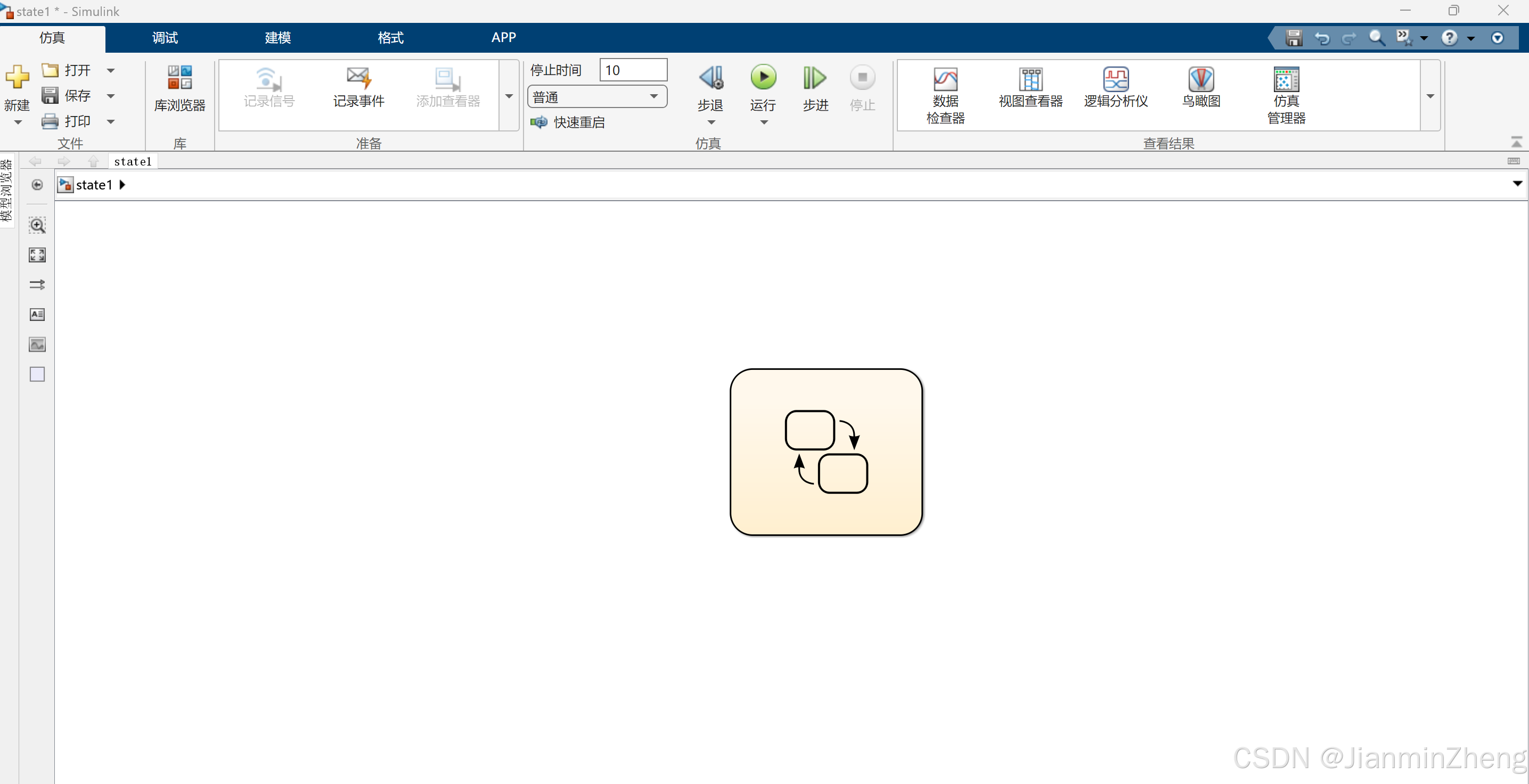Switch to the Modeling (建模) tab
Image resolution: width=1529 pixels, height=784 pixels.
(x=277, y=38)
